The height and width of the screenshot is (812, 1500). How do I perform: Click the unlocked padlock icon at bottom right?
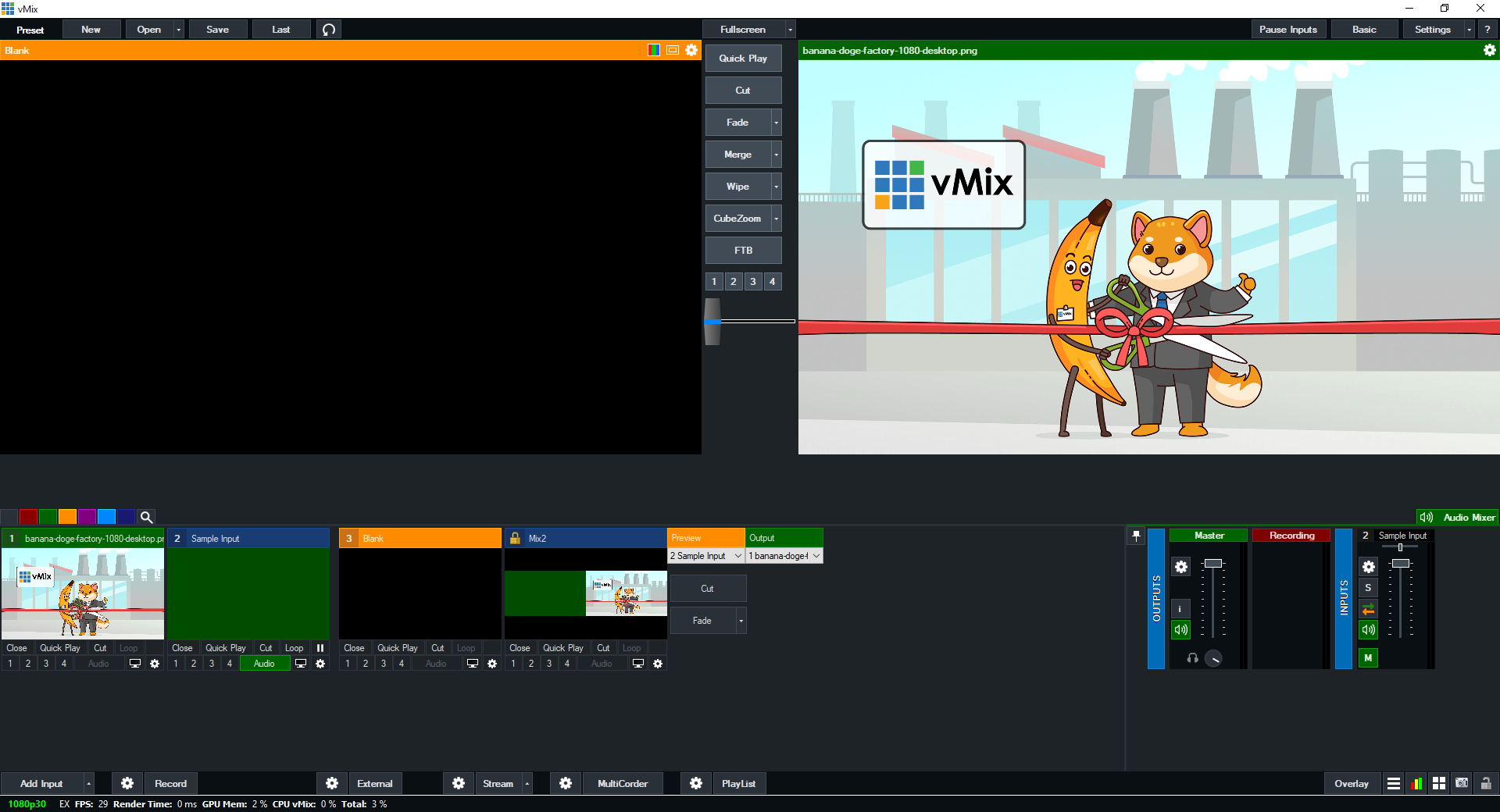pyautogui.click(x=1486, y=784)
